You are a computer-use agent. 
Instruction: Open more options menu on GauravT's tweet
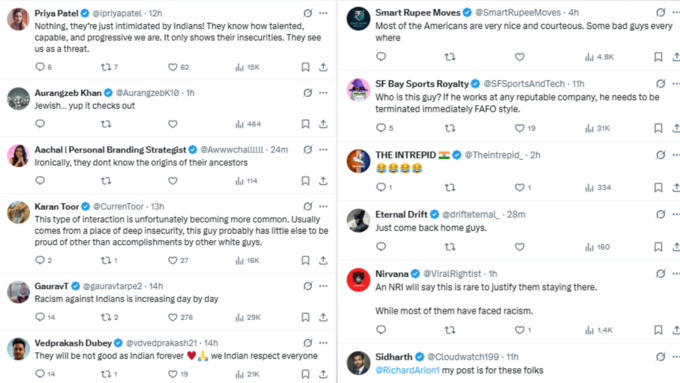[323, 286]
